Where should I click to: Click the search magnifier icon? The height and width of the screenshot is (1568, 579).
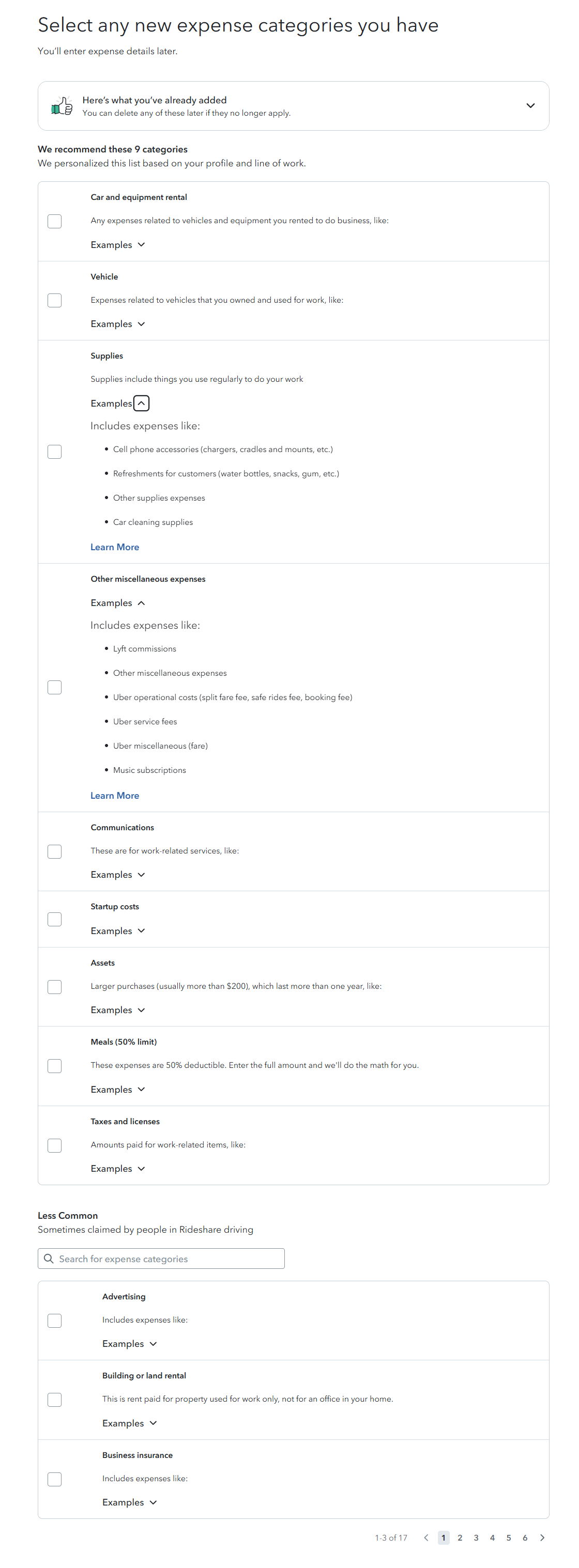tap(49, 1258)
